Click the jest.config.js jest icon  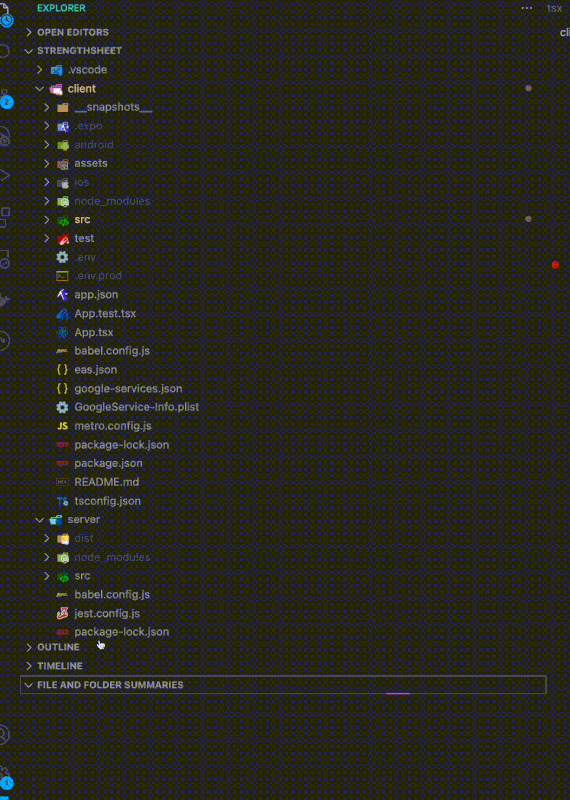[x=62, y=613]
